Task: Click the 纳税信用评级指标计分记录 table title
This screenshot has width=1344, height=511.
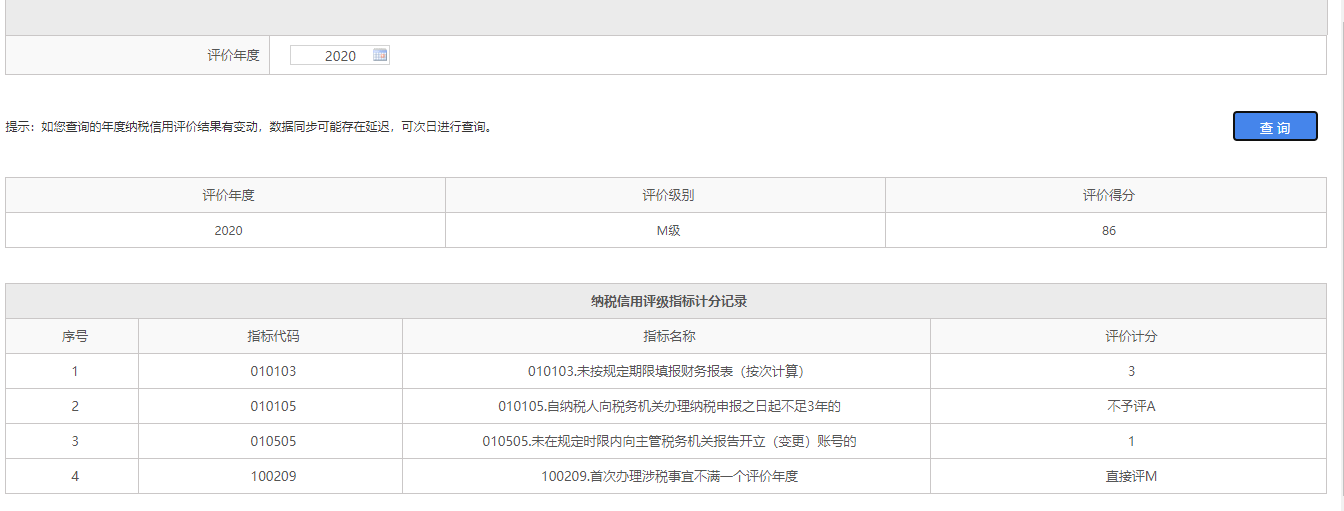Action: 668,301
